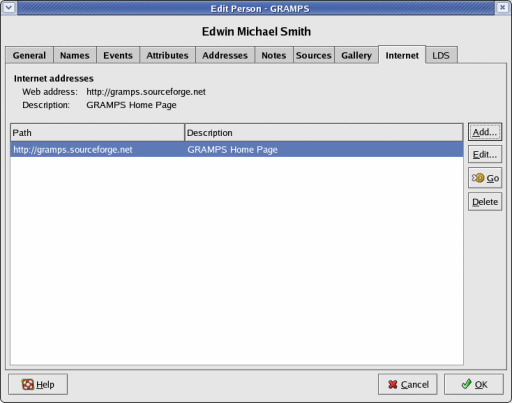This screenshot has width=512, height=403.
Task: Add a new internet address
Action: click(x=485, y=132)
